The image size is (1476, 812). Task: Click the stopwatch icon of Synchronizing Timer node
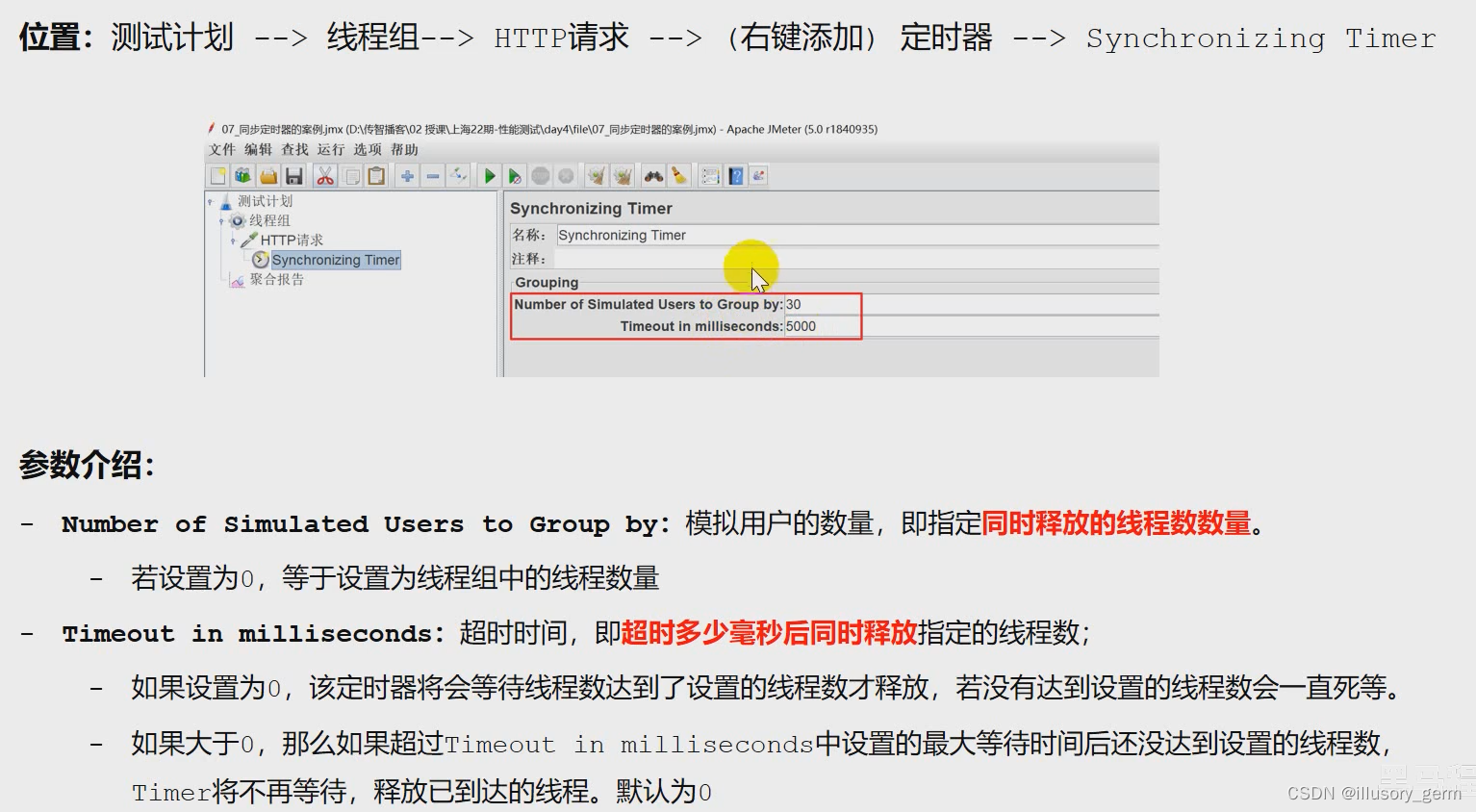click(260, 260)
